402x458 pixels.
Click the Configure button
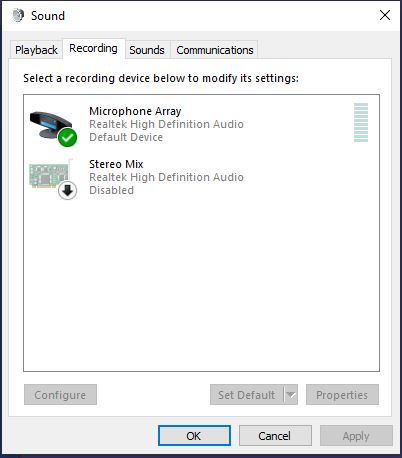[60, 395]
